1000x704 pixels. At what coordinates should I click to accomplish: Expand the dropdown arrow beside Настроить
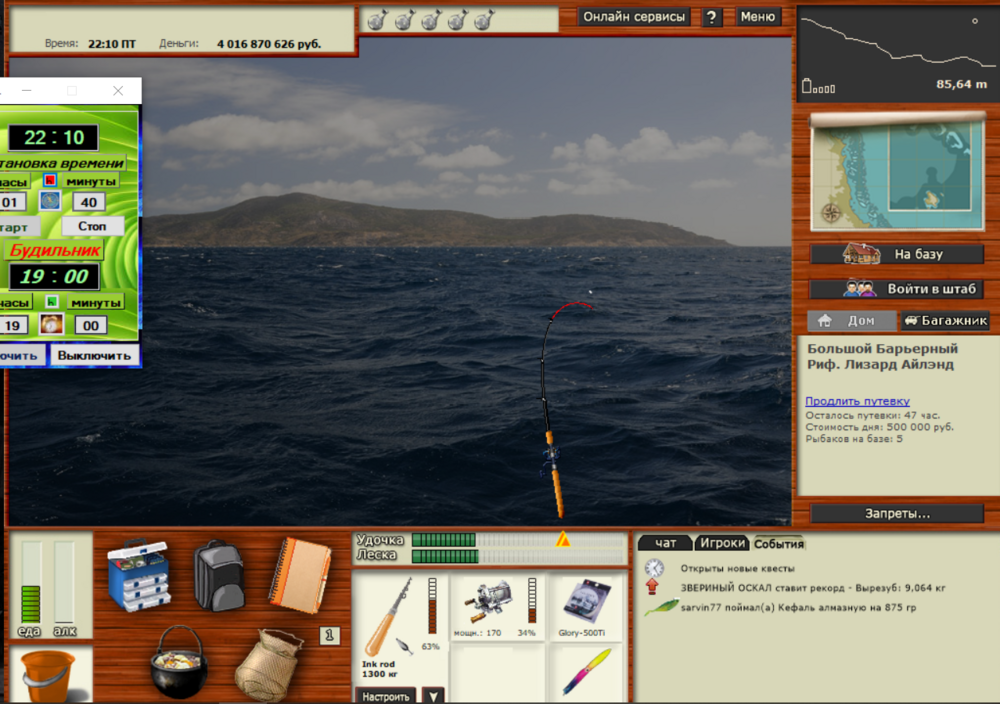click(433, 696)
